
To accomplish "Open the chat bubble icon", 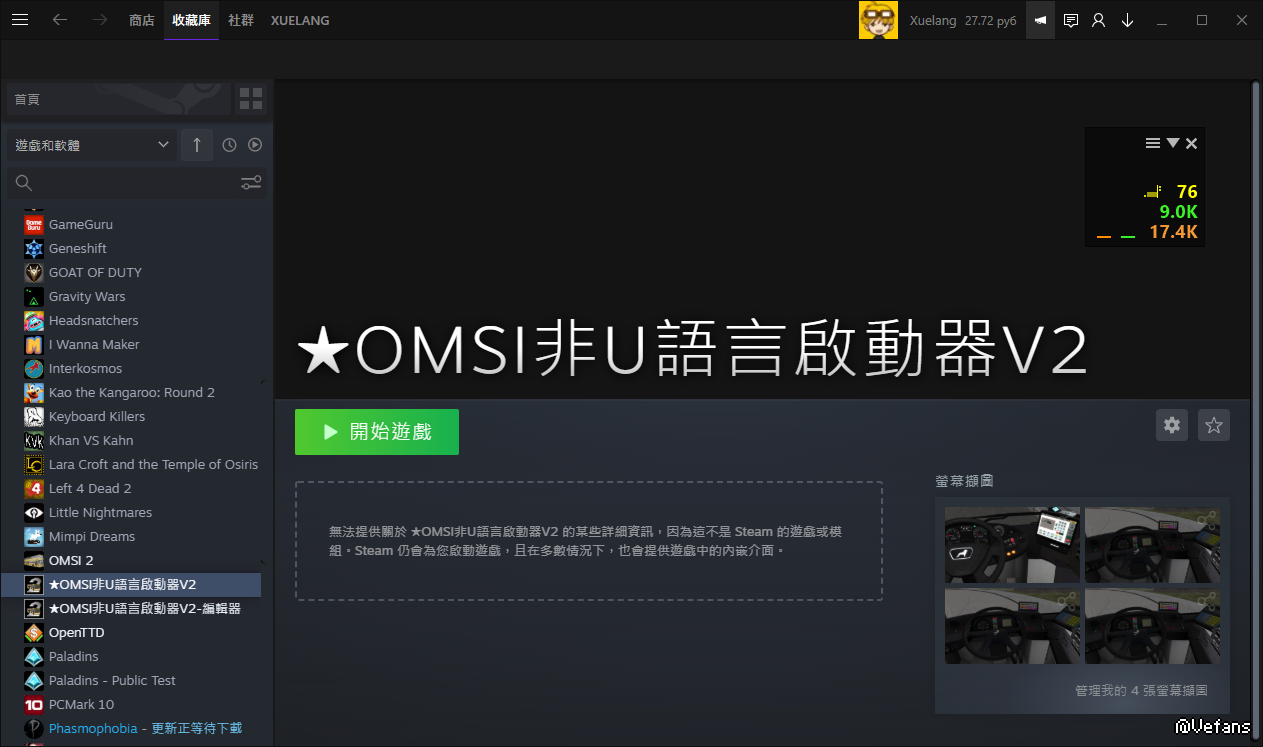I will [1071, 20].
